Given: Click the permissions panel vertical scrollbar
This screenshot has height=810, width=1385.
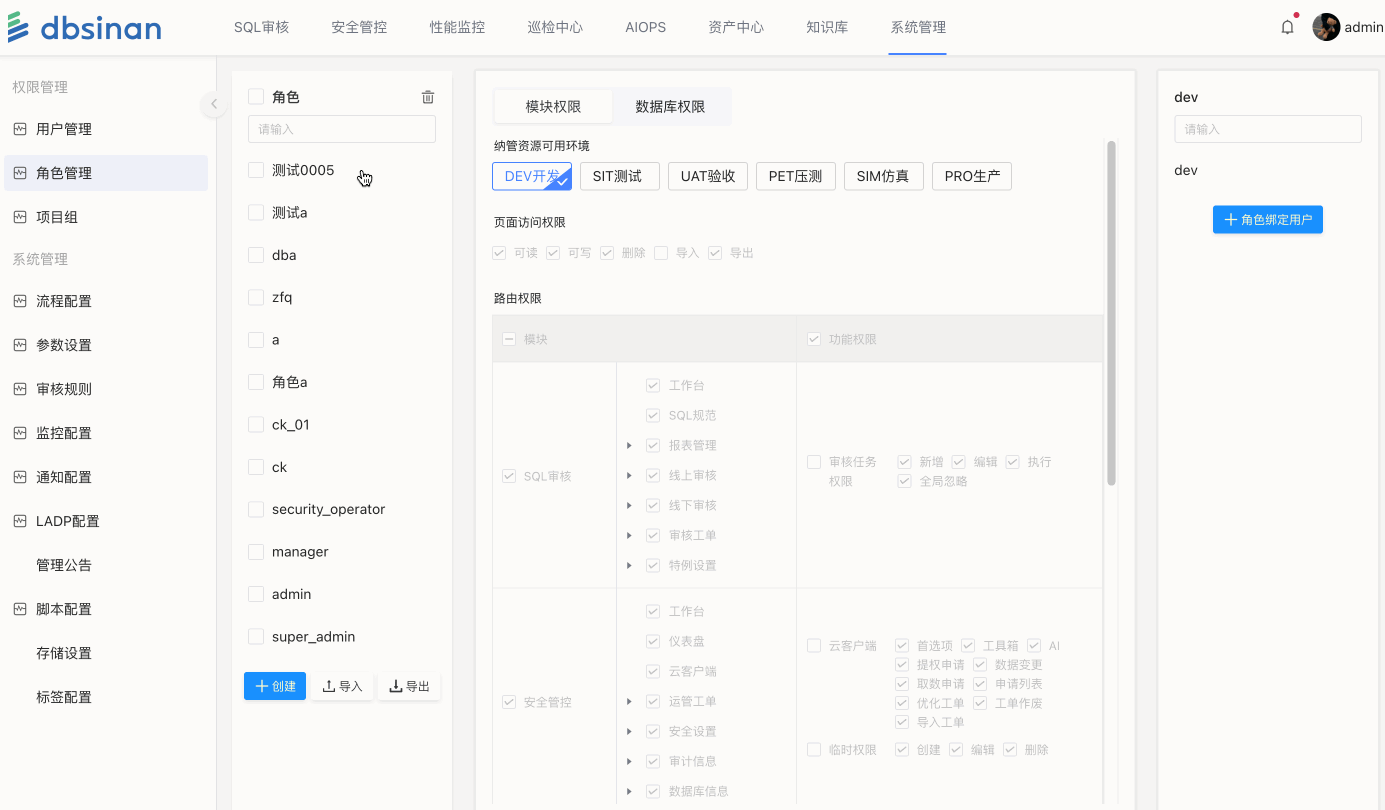Looking at the screenshot, I should [1111, 313].
